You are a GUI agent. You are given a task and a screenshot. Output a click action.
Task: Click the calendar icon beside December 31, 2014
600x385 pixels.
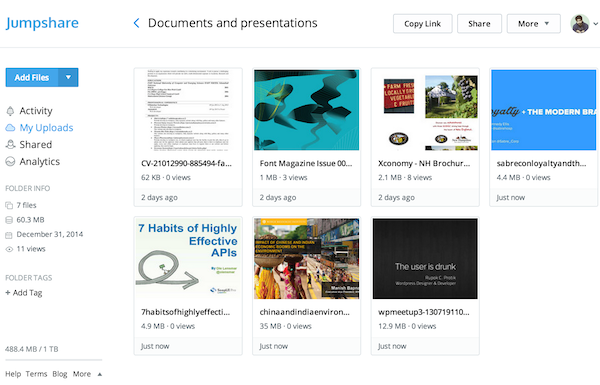[9, 235]
